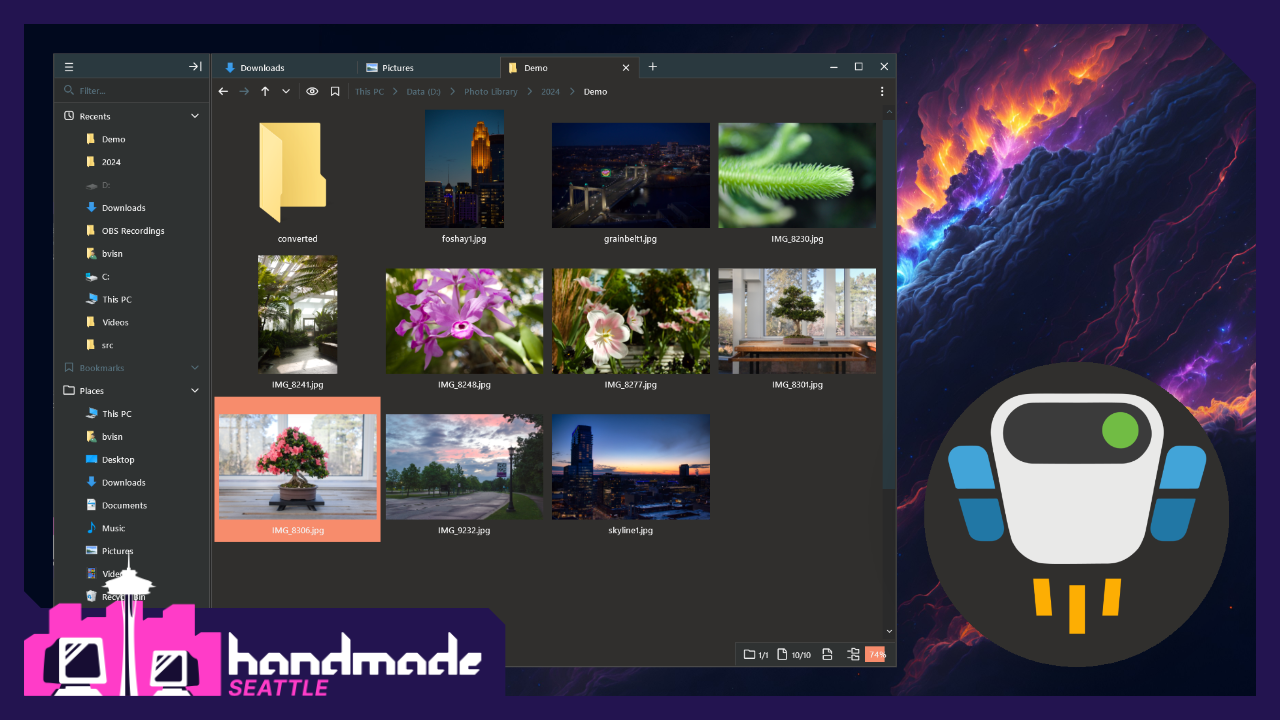This screenshot has width=1280, height=720.
Task: Open the navigation history dropdown arrow
Action: (286, 92)
